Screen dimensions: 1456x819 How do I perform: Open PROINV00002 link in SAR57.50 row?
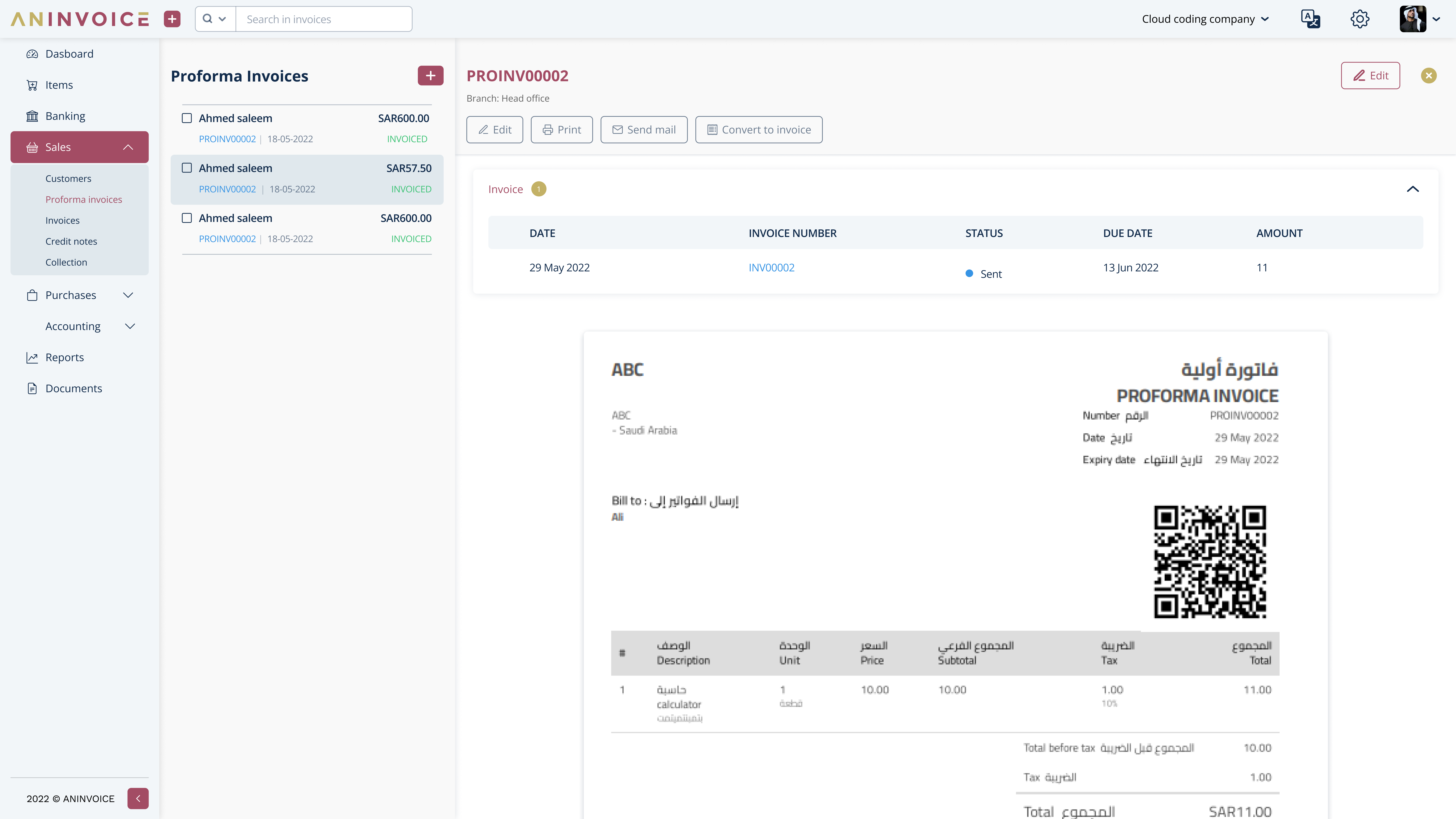(x=227, y=189)
